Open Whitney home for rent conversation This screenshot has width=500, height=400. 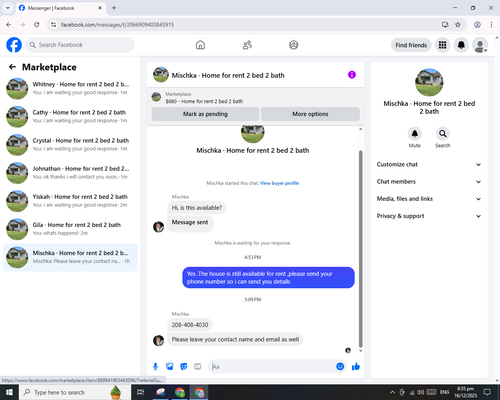click(70, 88)
